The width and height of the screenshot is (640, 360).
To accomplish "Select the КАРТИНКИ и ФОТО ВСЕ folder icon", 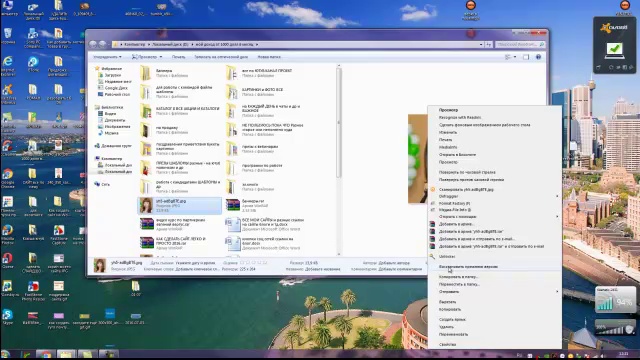I will point(232,92).
